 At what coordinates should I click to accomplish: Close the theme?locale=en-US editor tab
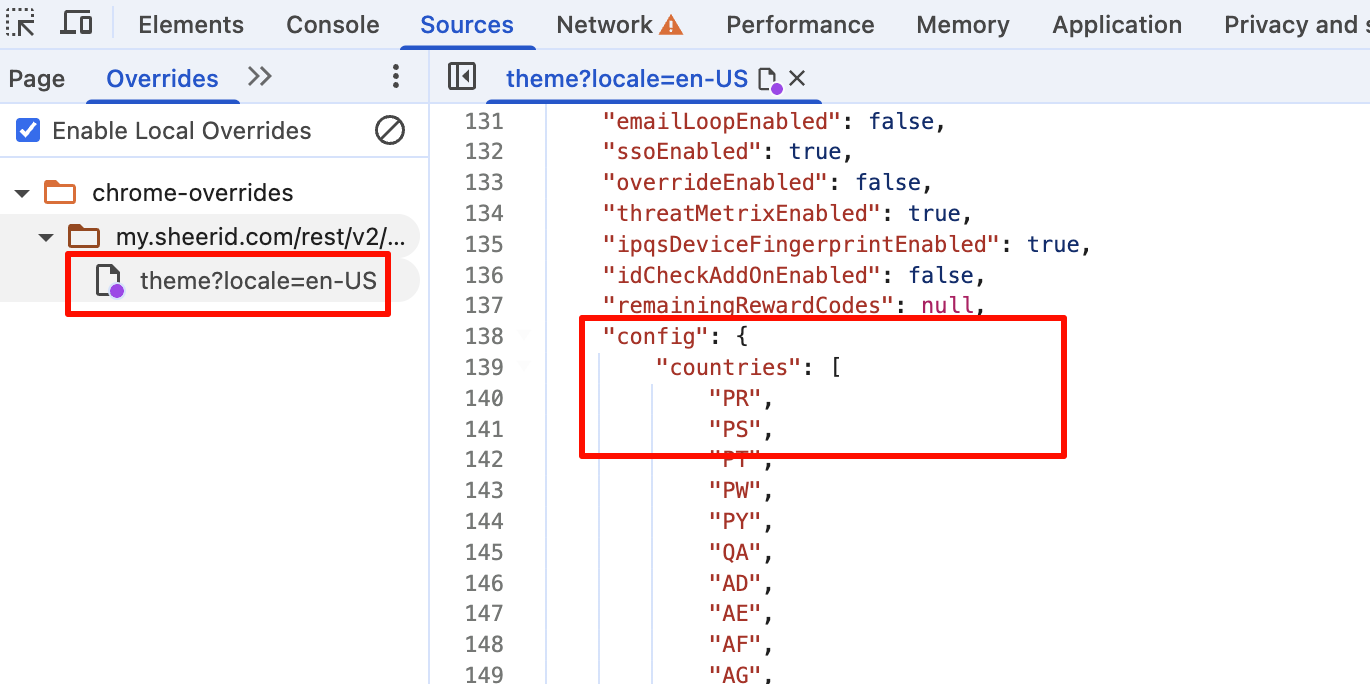(797, 78)
